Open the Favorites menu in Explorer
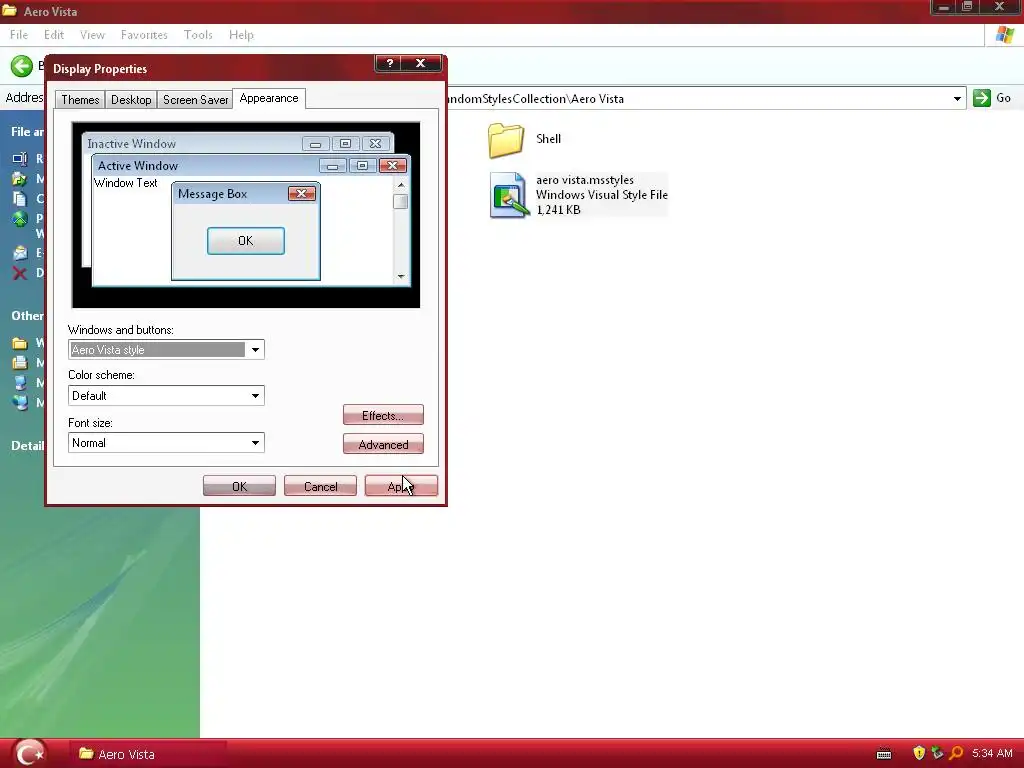 point(144,35)
